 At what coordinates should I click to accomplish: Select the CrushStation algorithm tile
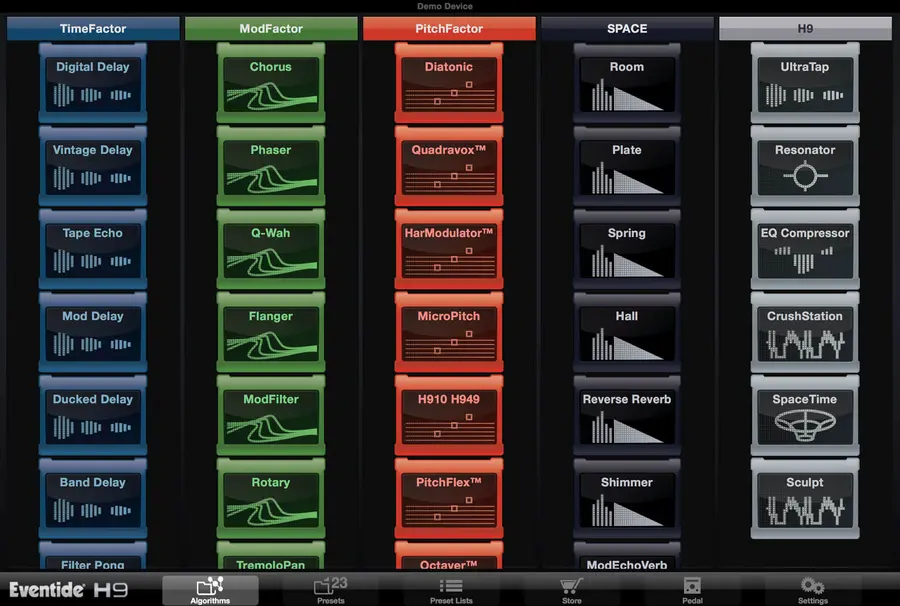click(805, 332)
